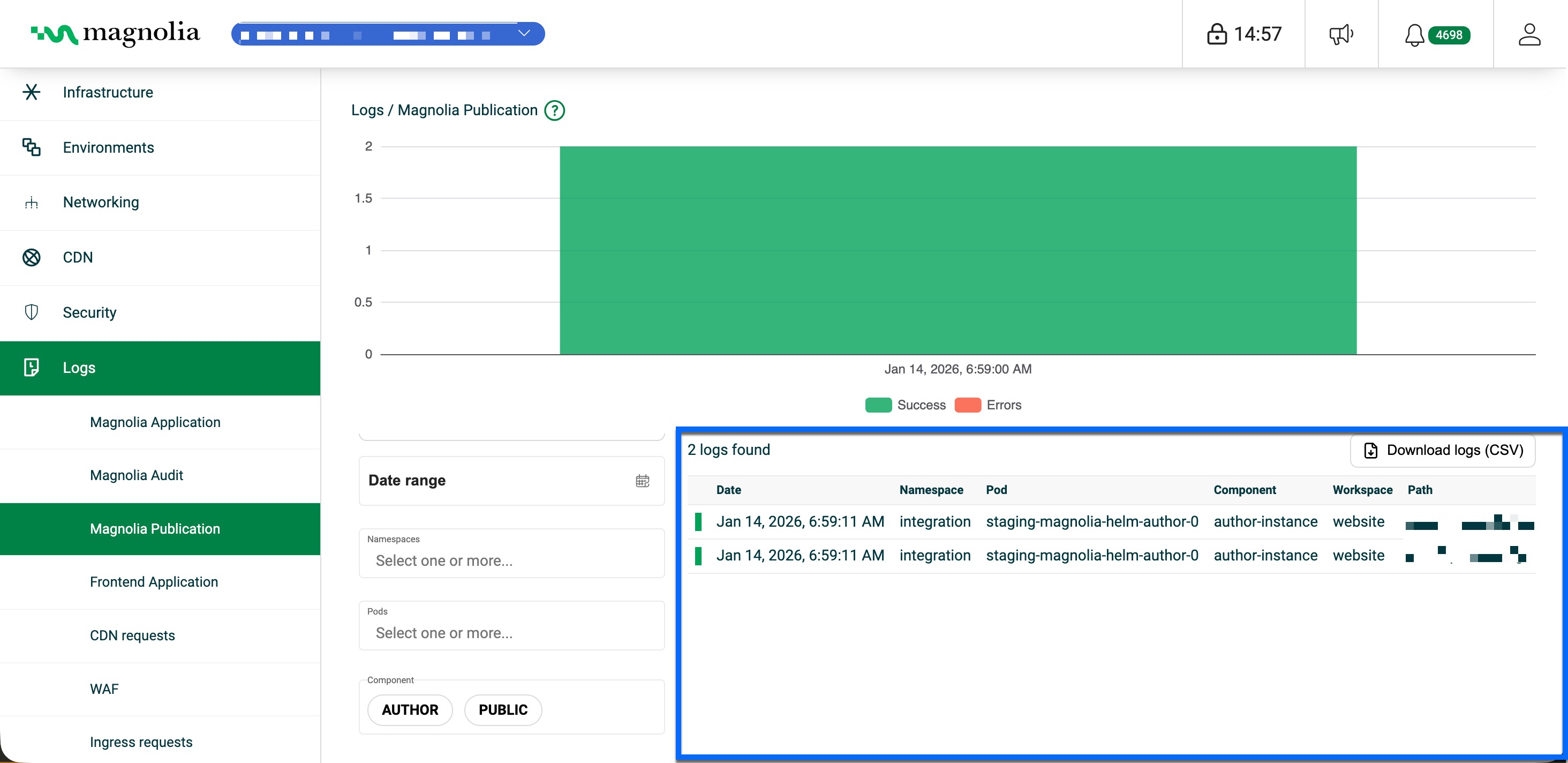Open the Pods selection dropdown
Screen dimensions: 1568x763
pyautogui.click(x=511, y=633)
